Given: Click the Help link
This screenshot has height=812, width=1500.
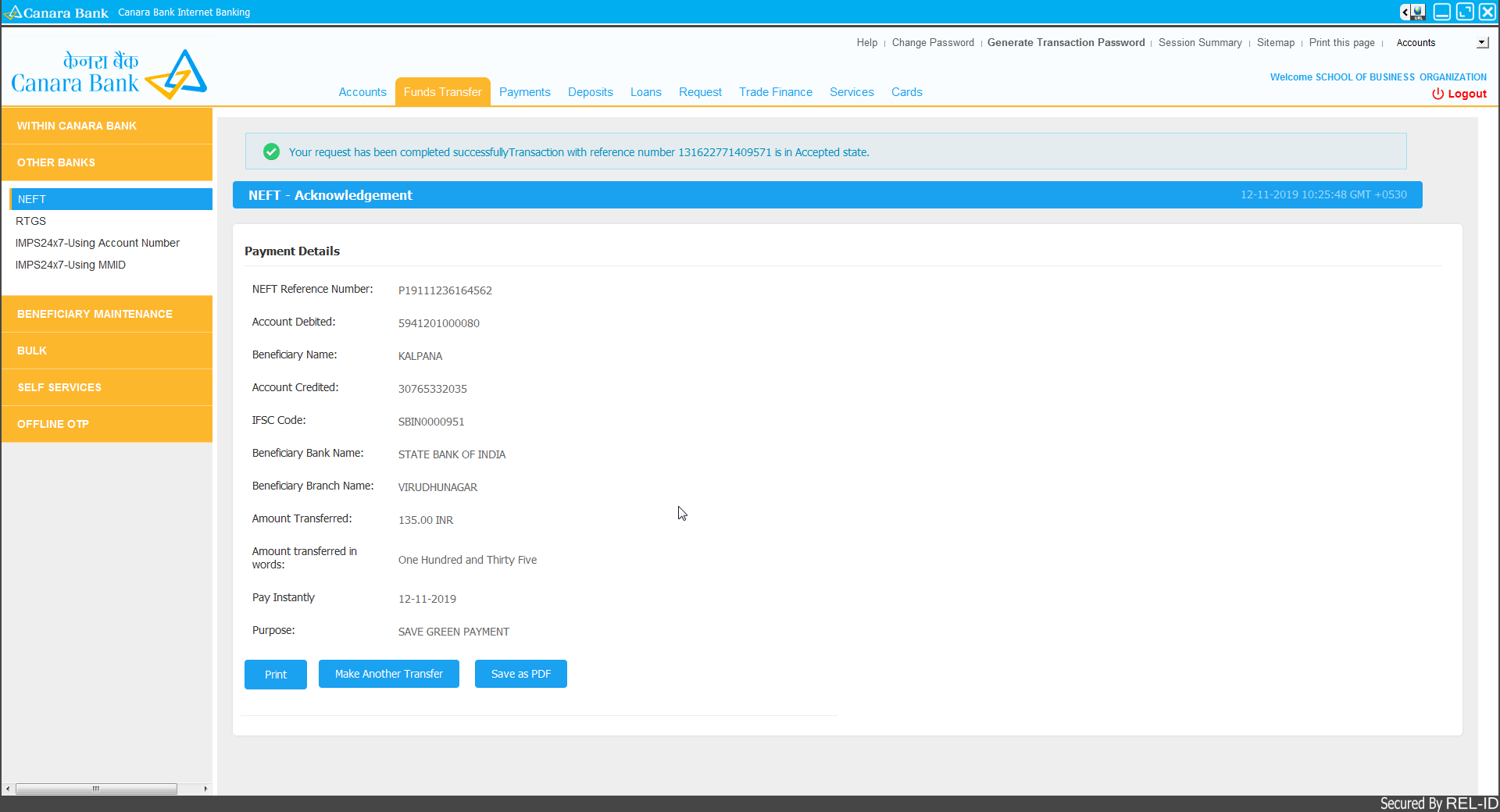Looking at the screenshot, I should tap(867, 43).
